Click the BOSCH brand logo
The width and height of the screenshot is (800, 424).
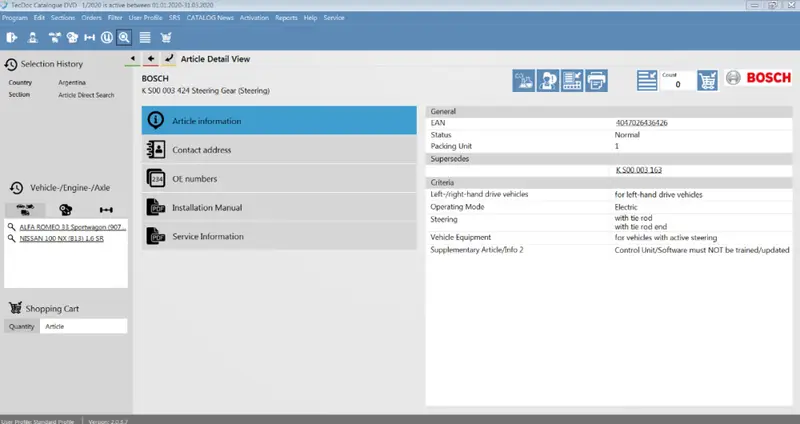pyautogui.click(x=758, y=78)
